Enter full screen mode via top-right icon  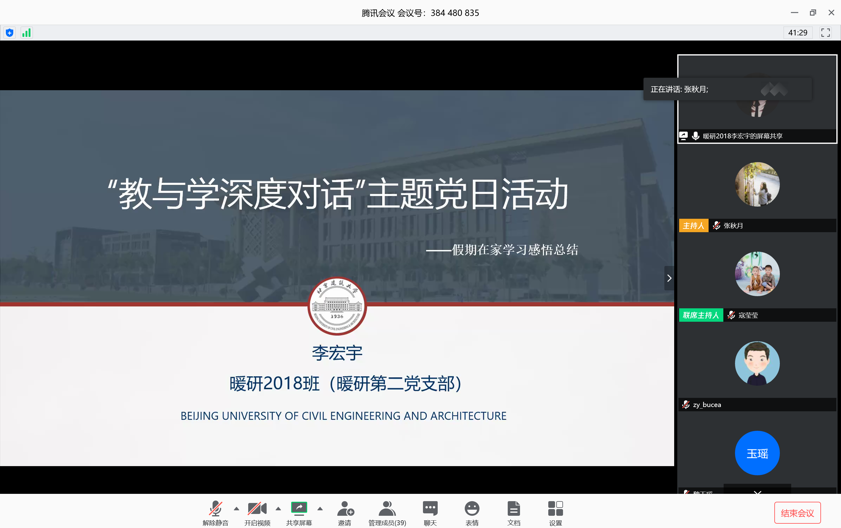(825, 33)
